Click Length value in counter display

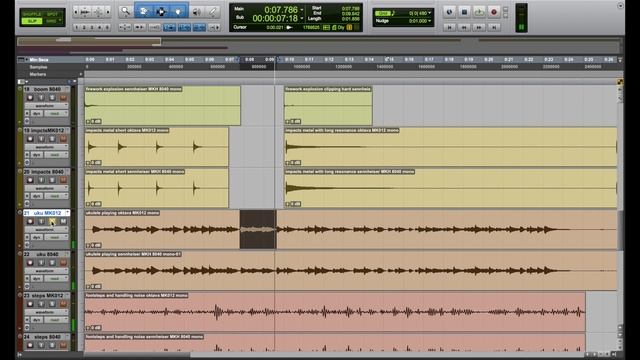(350, 19)
